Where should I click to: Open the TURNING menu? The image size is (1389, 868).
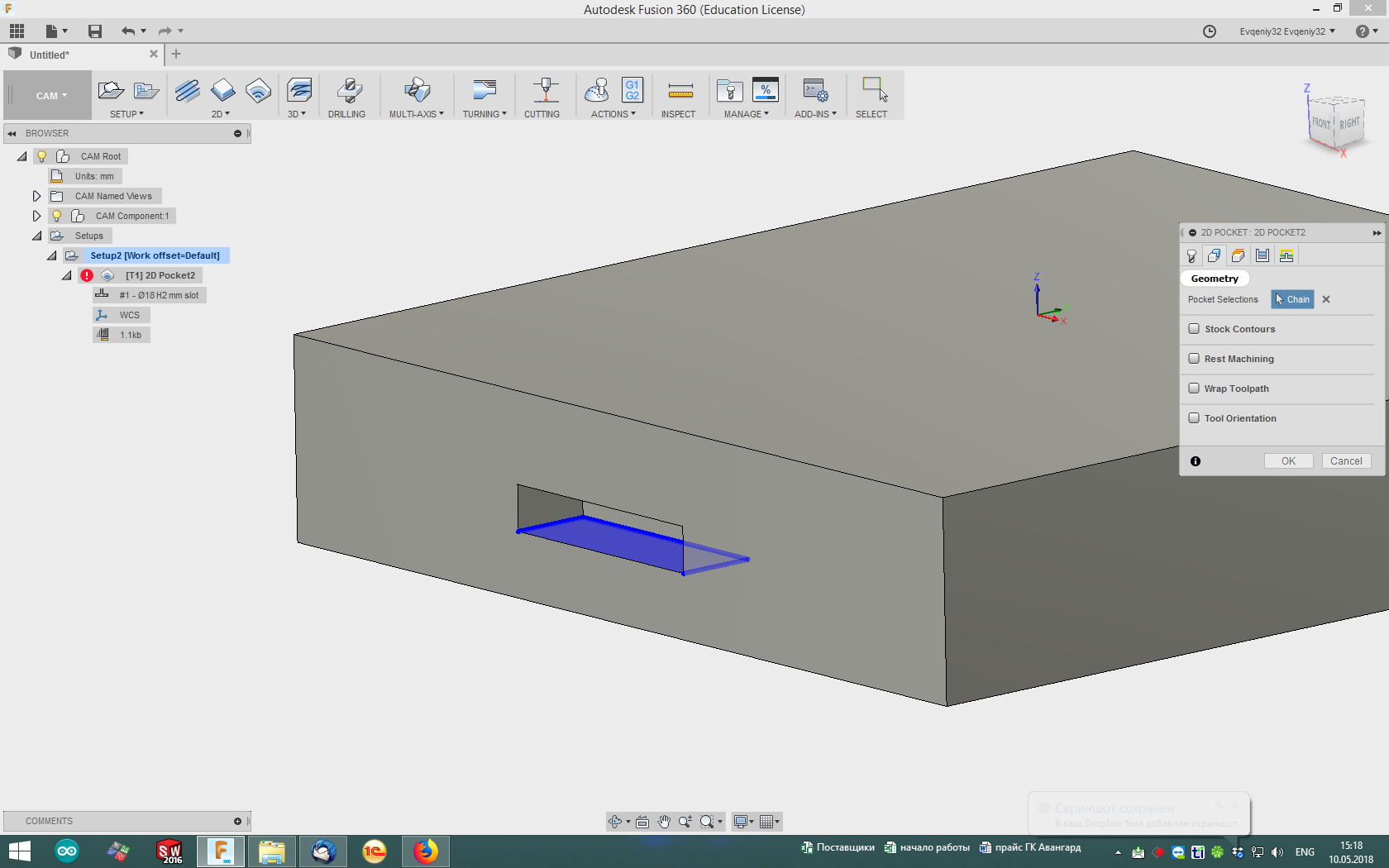pyautogui.click(x=484, y=114)
